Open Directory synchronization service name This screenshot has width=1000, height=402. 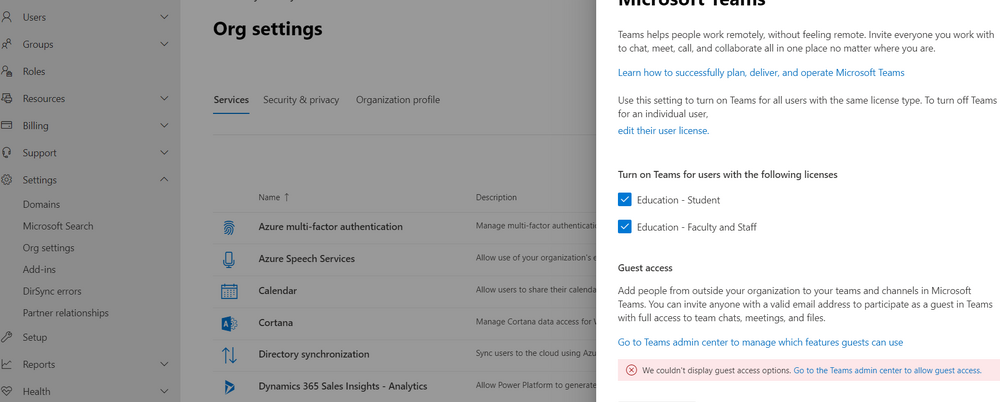314,354
